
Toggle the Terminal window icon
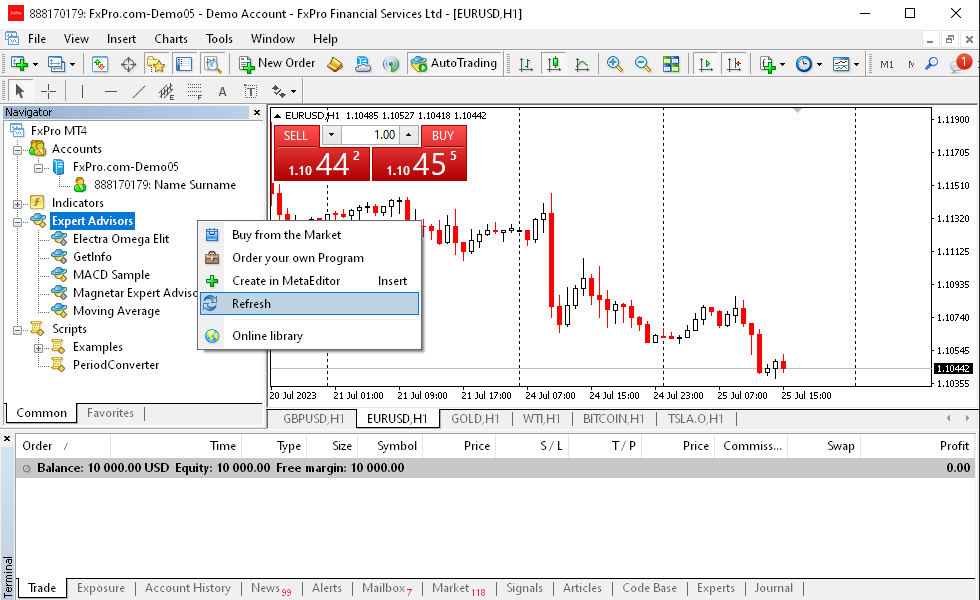184,64
